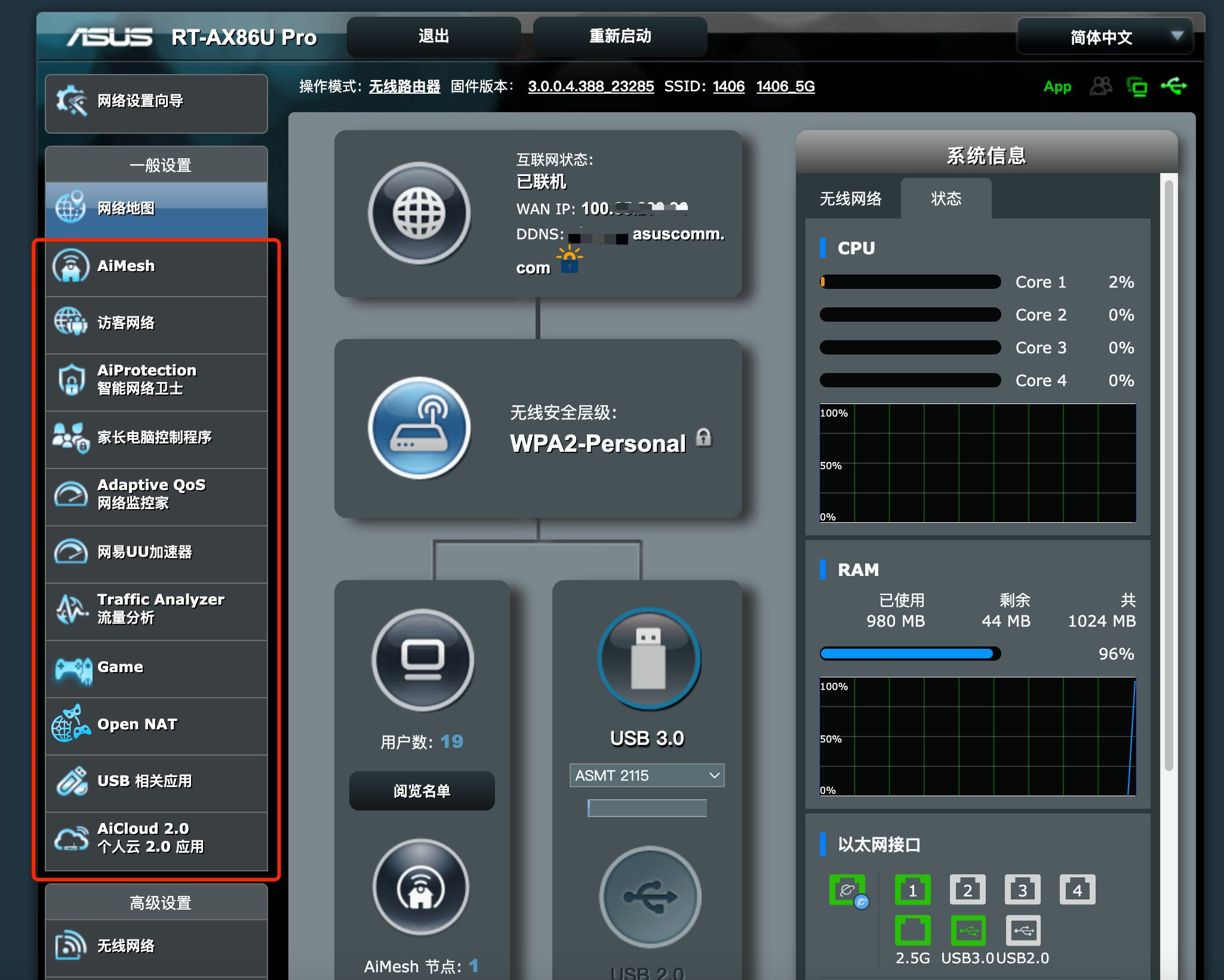Click the USB2.0 port status icon
The width and height of the screenshot is (1224, 980).
[x=1023, y=930]
